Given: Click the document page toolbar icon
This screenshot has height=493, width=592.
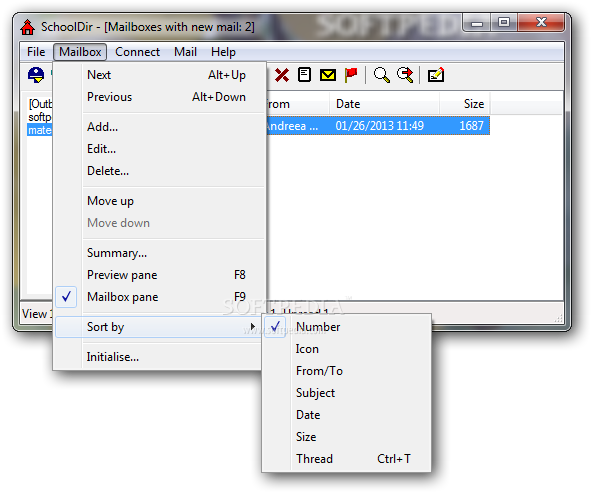Looking at the screenshot, I should (x=304, y=75).
